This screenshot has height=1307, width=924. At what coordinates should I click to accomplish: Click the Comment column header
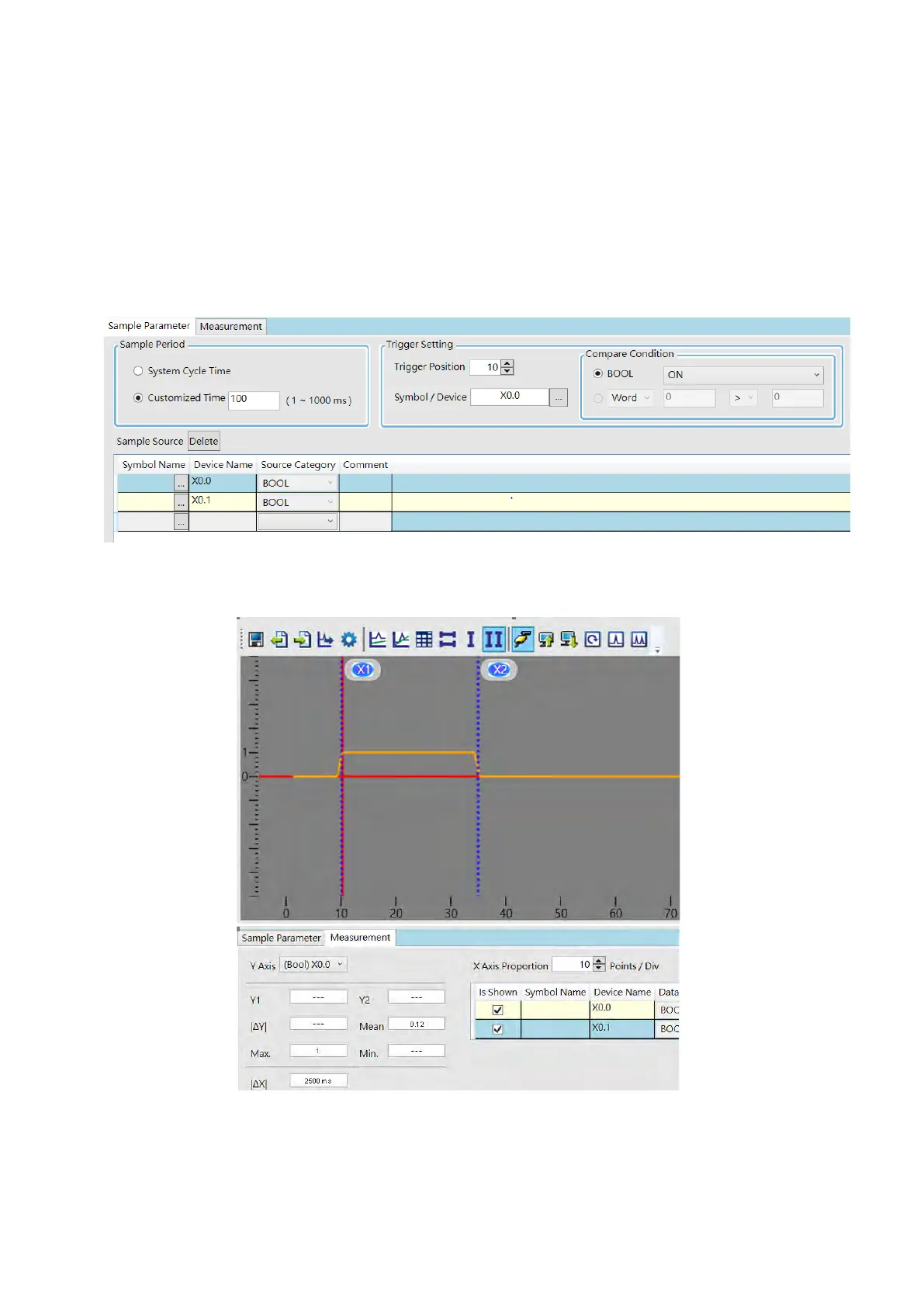pyautogui.click(x=365, y=465)
